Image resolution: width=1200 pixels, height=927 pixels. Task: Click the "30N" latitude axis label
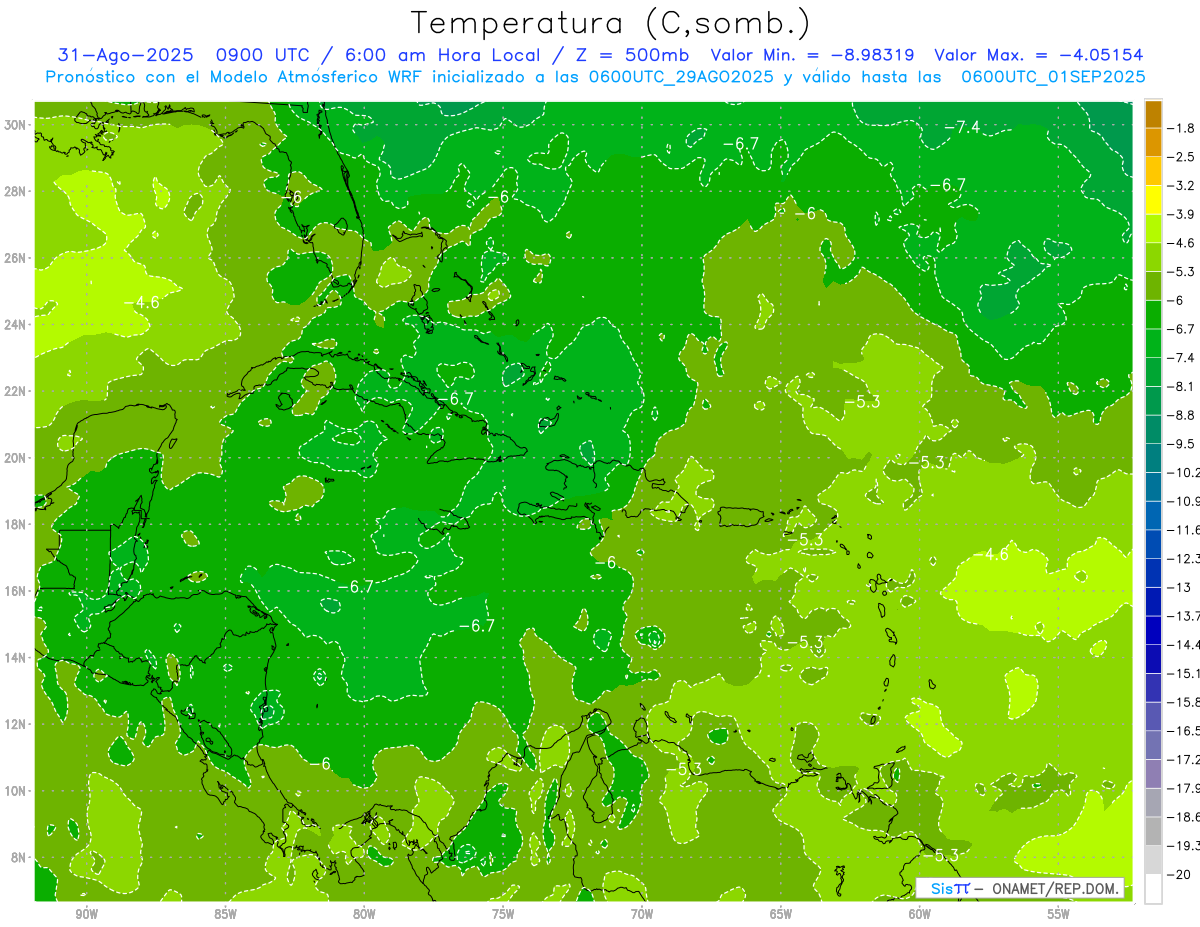click(15, 125)
